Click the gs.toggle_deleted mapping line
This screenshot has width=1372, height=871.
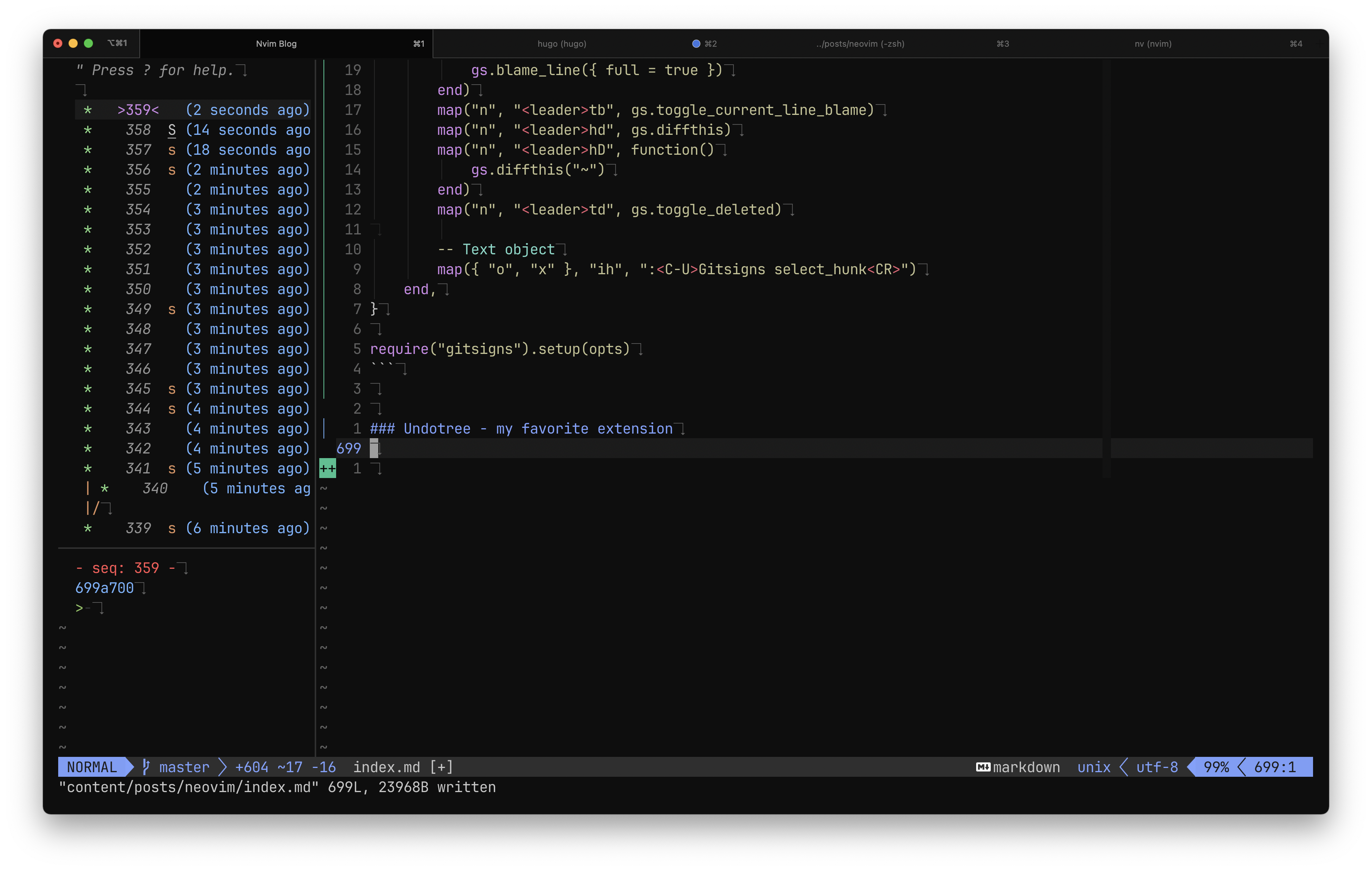[609, 210]
